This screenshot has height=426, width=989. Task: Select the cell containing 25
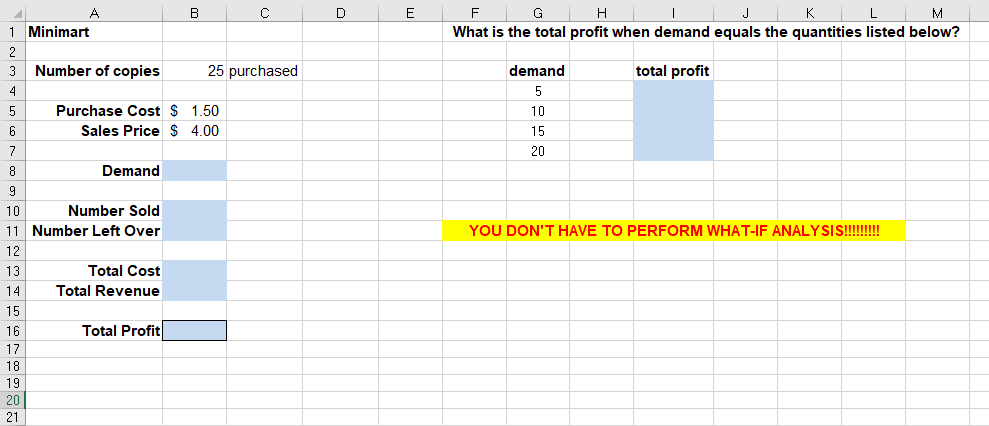(194, 71)
